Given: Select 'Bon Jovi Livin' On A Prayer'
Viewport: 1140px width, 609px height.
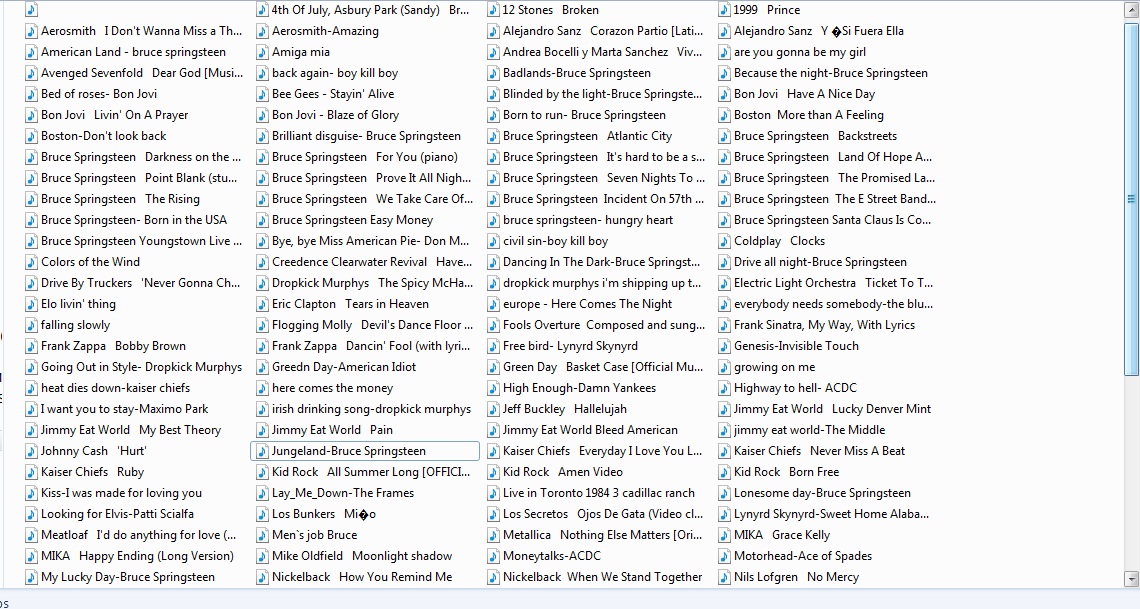Looking at the screenshot, I should (x=114, y=116).
